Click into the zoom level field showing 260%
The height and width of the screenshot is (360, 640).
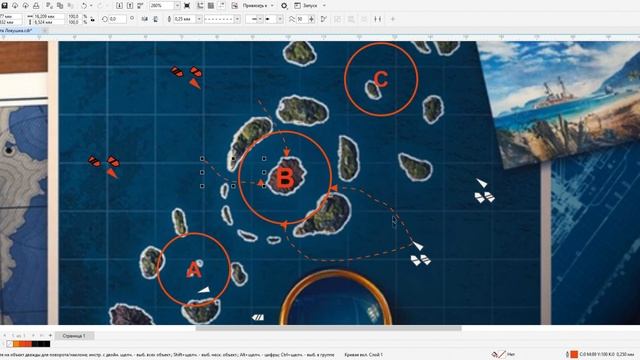162,6
